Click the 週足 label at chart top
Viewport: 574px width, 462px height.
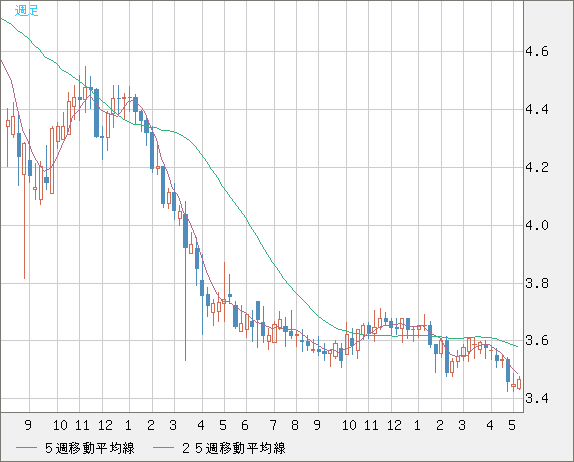click(26, 10)
